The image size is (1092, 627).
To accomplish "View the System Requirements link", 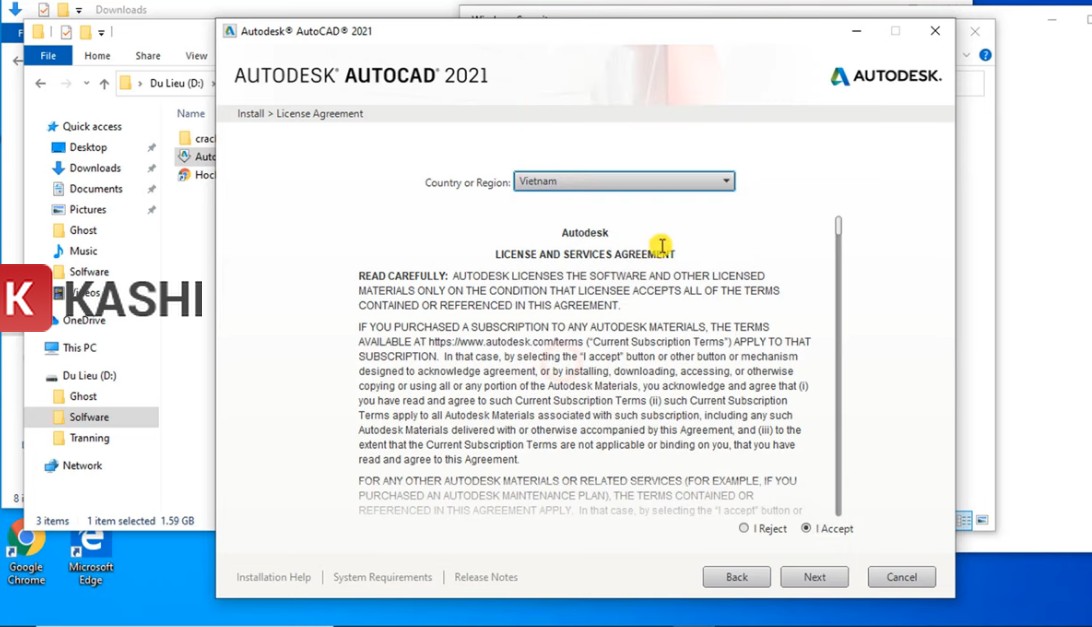I will pyautogui.click(x=383, y=577).
